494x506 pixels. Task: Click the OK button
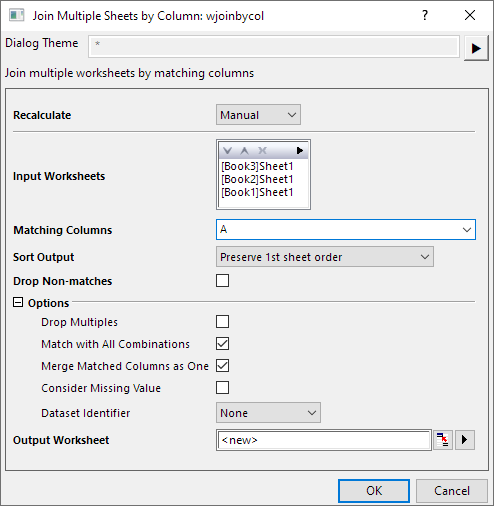[x=374, y=491]
